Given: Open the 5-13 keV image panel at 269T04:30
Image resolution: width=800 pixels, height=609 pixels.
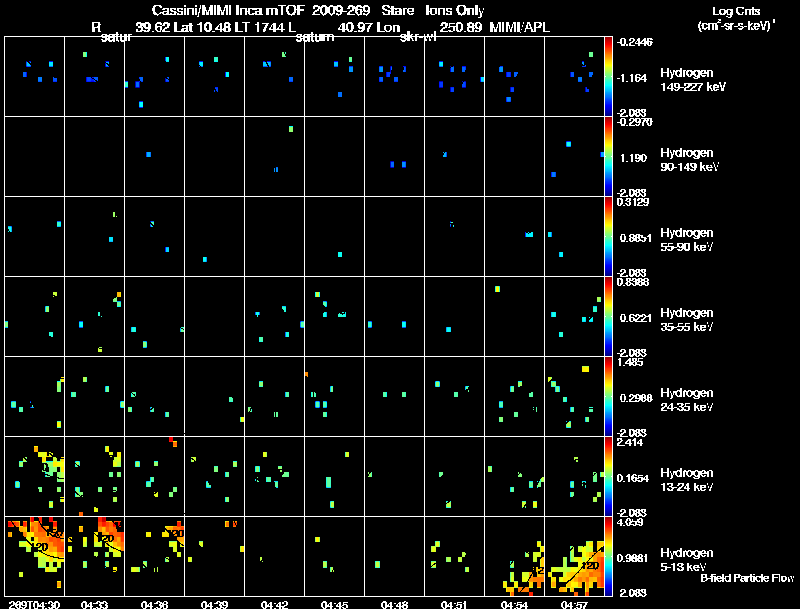Looking at the screenshot, I should coord(35,556).
